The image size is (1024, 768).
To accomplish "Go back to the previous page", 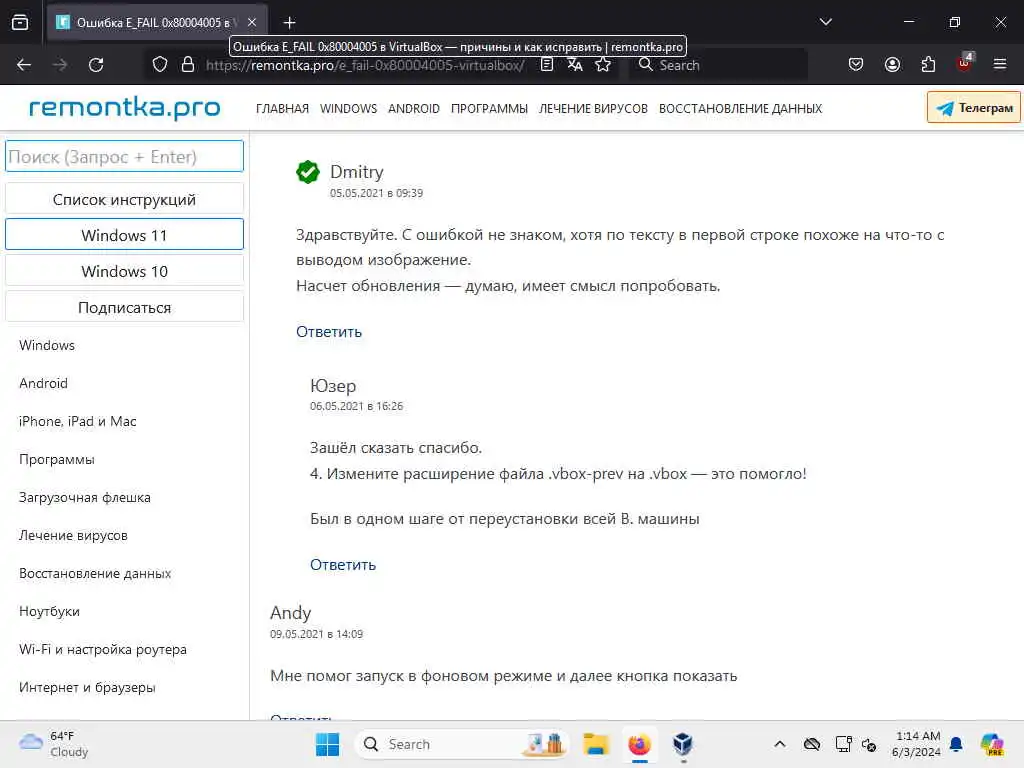I will click(24, 65).
